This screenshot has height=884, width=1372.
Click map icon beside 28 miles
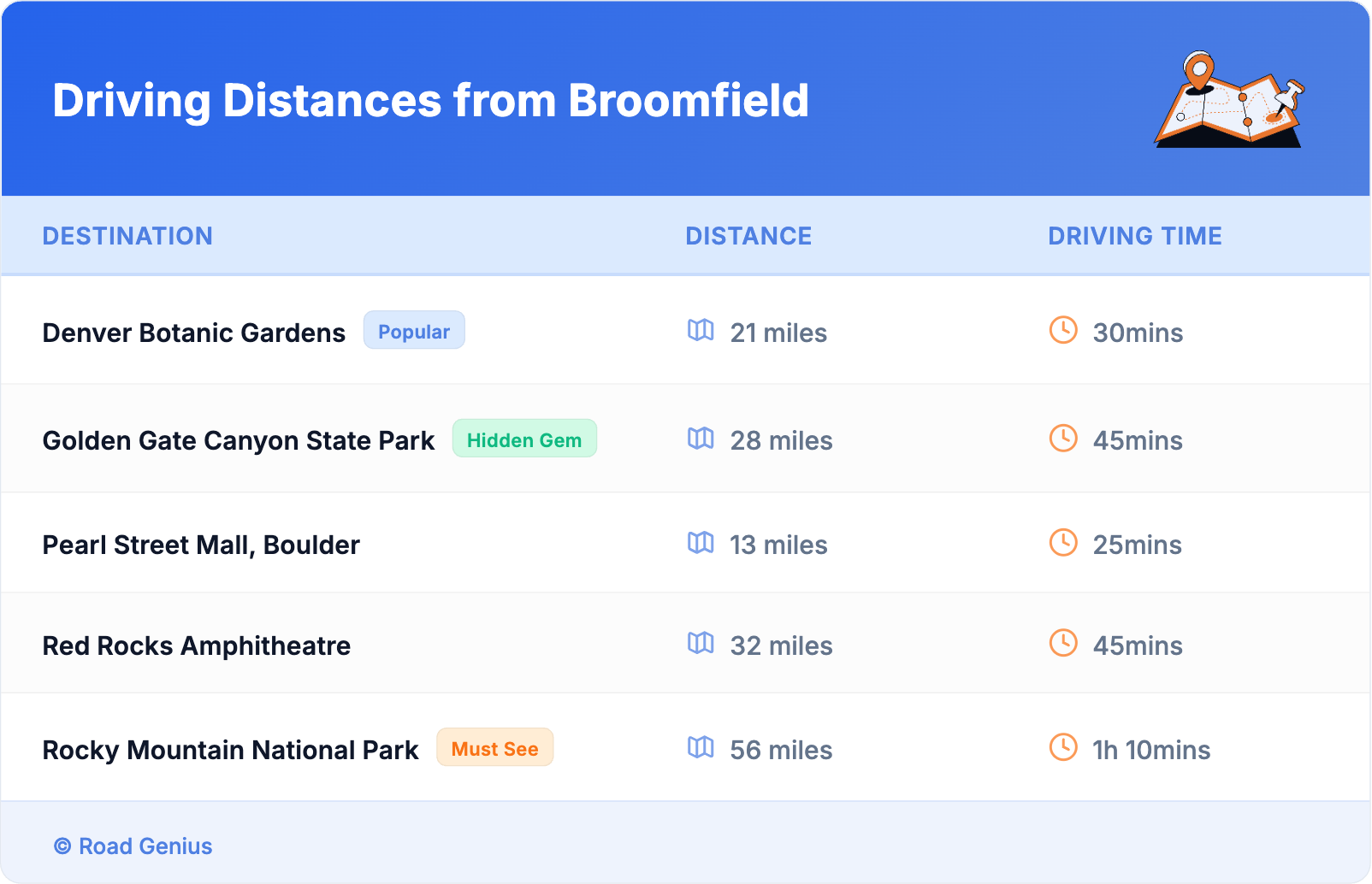point(701,439)
